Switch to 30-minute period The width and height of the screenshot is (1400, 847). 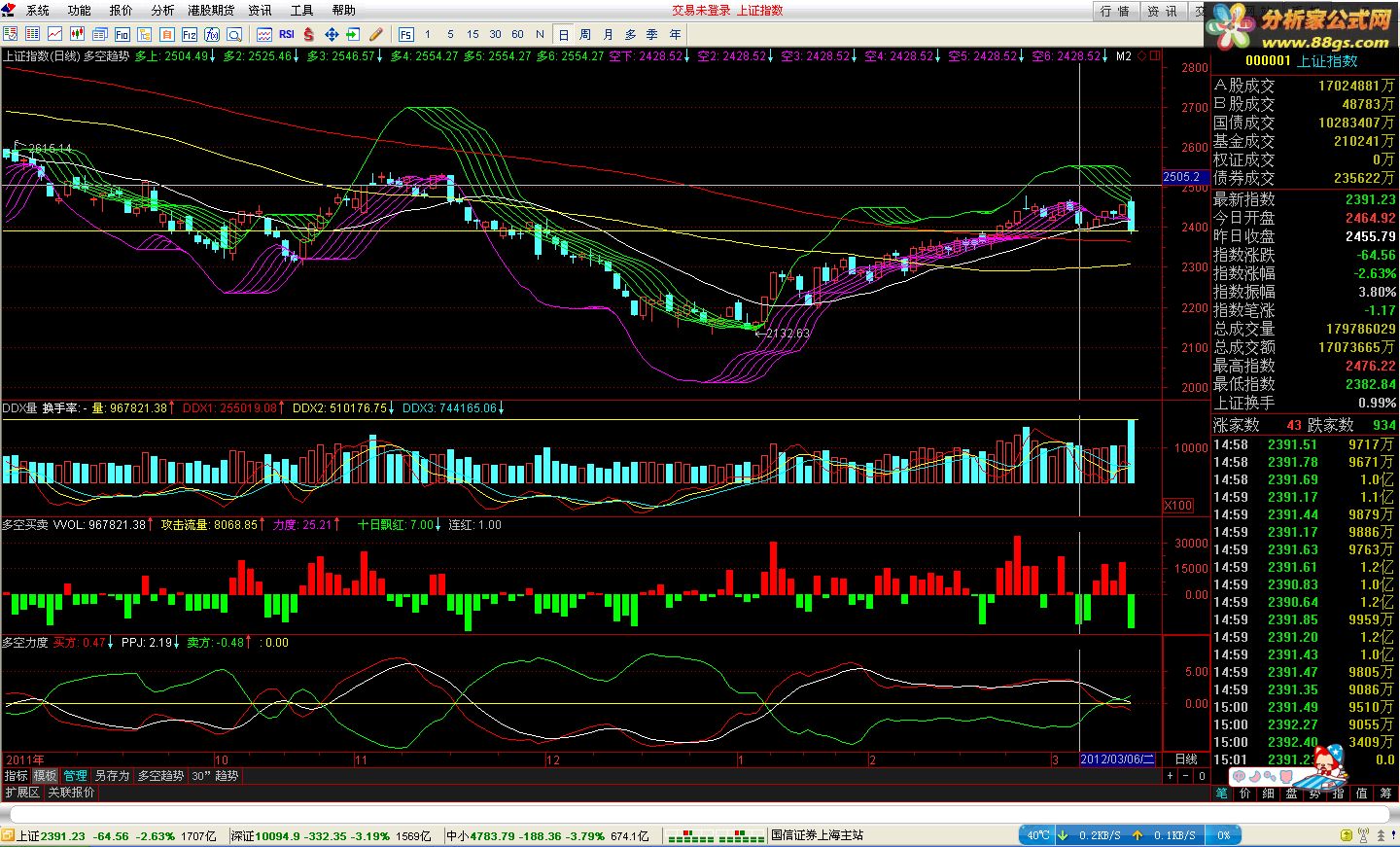tap(495, 34)
